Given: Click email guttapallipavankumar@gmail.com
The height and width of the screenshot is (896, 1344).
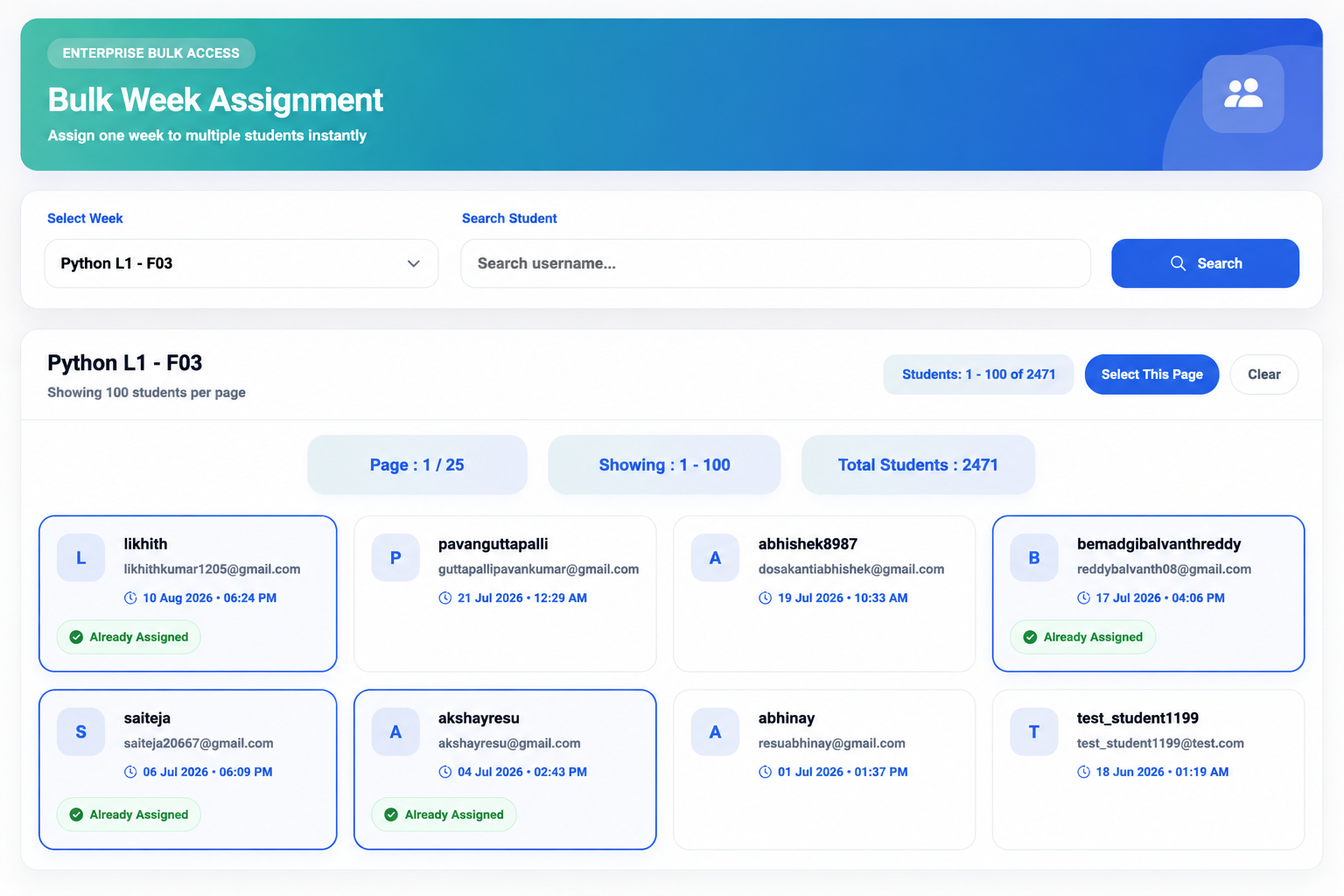Looking at the screenshot, I should 538,570.
